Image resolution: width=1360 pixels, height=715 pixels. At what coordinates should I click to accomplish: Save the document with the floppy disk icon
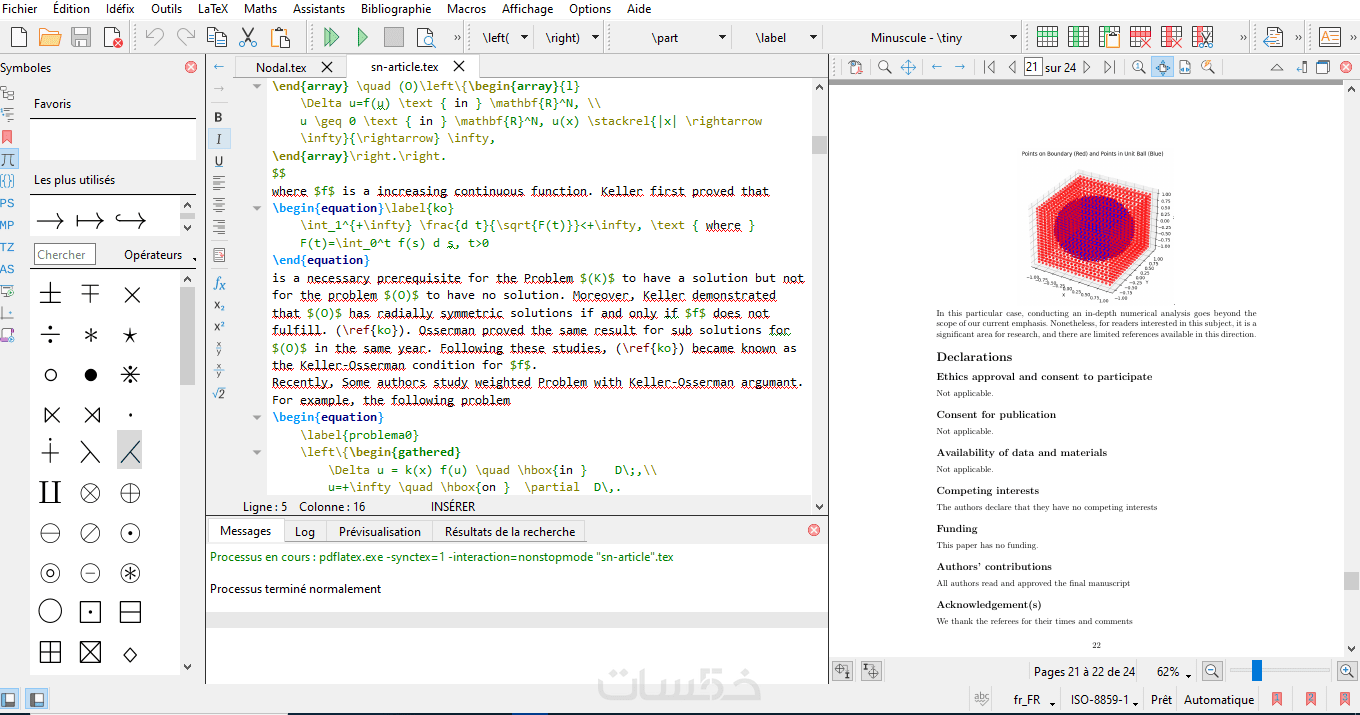81,38
